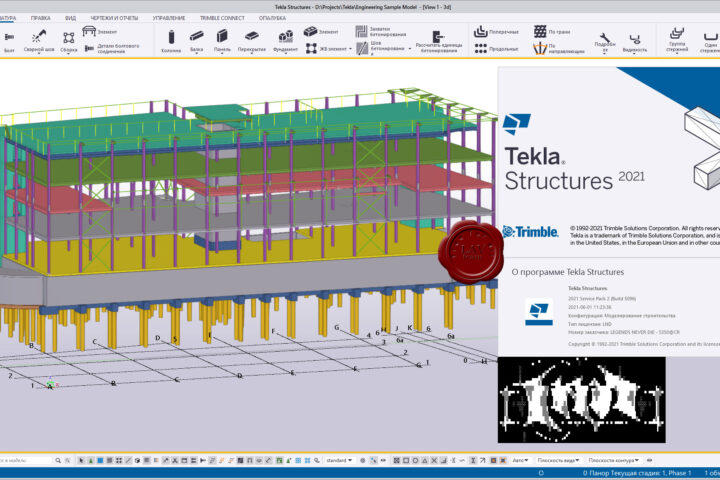Open the 'standard' selection filter dropdown
This screenshot has width=720, height=480.
339,460
